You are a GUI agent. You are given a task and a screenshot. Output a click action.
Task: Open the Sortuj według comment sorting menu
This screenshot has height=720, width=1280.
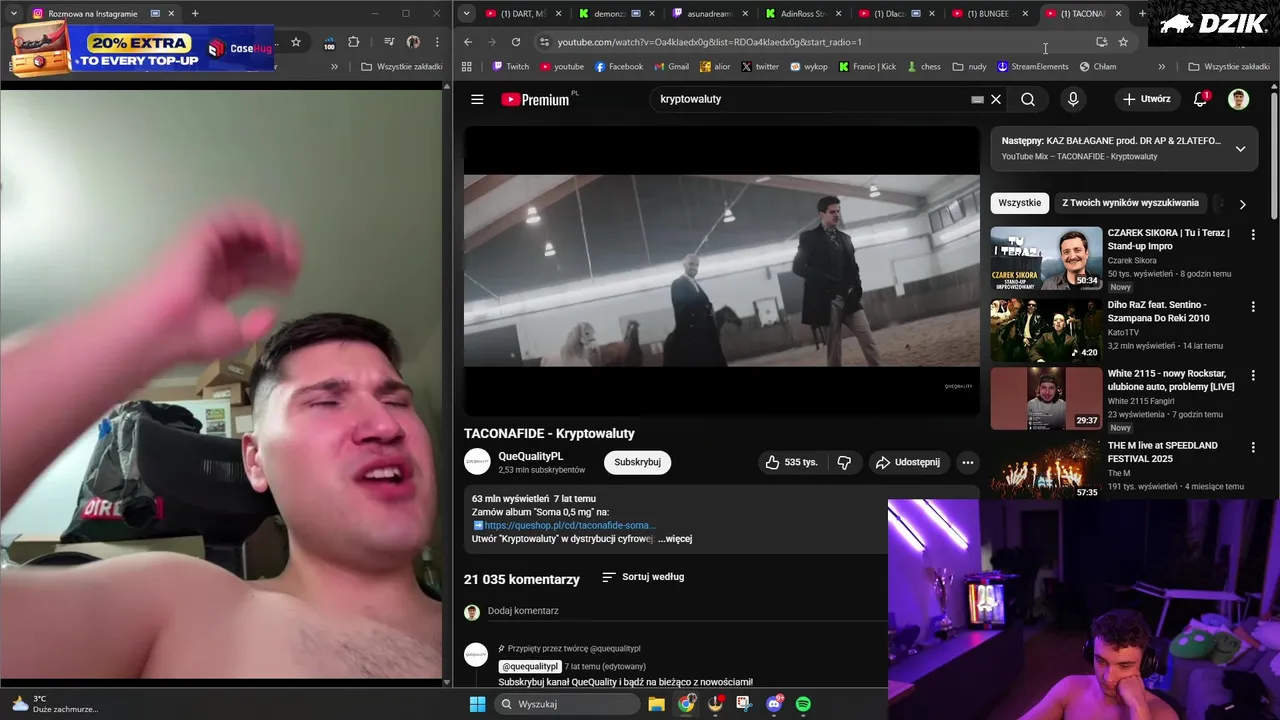[643, 577]
